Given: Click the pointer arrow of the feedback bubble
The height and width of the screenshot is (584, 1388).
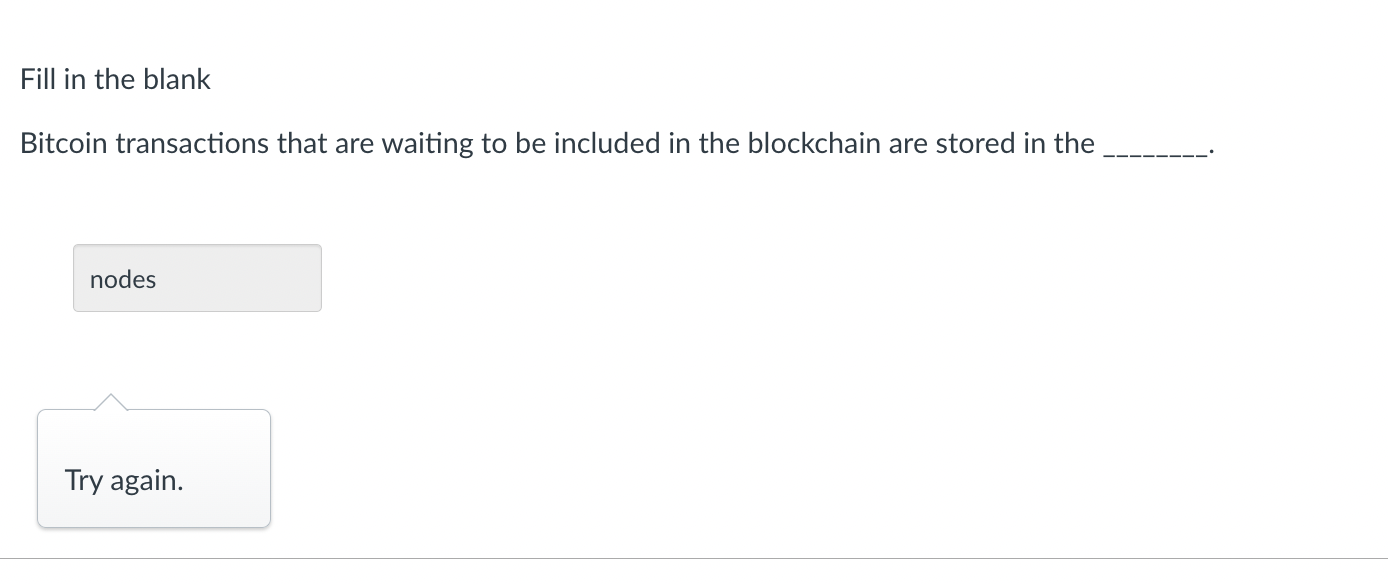Looking at the screenshot, I should 111,400.
